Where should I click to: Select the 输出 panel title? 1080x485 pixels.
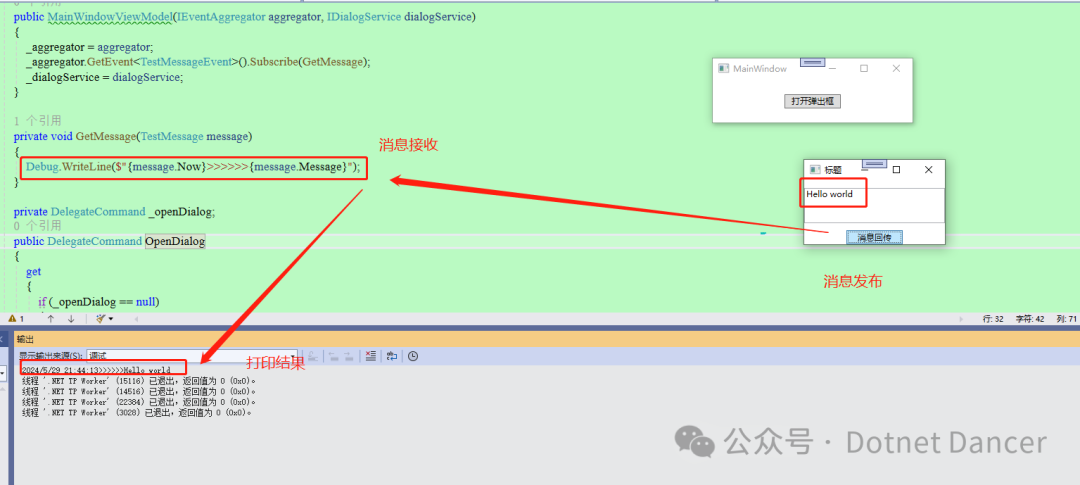pyautogui.click(x=25, y=340)
